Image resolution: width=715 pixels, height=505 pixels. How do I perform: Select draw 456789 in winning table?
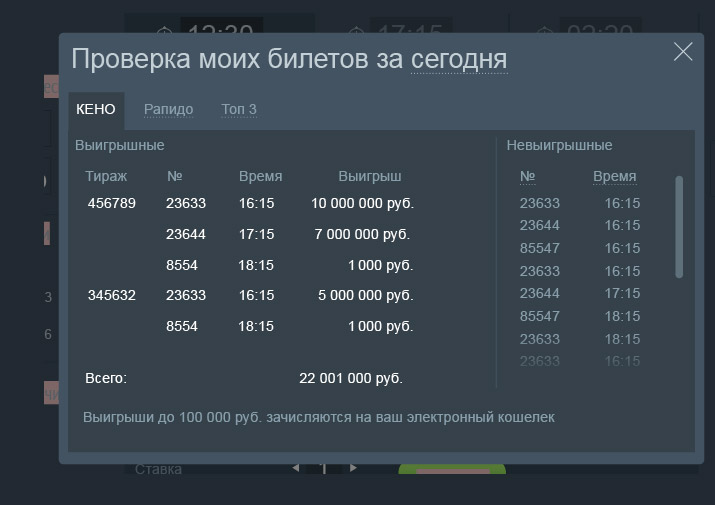click(112, 204)
